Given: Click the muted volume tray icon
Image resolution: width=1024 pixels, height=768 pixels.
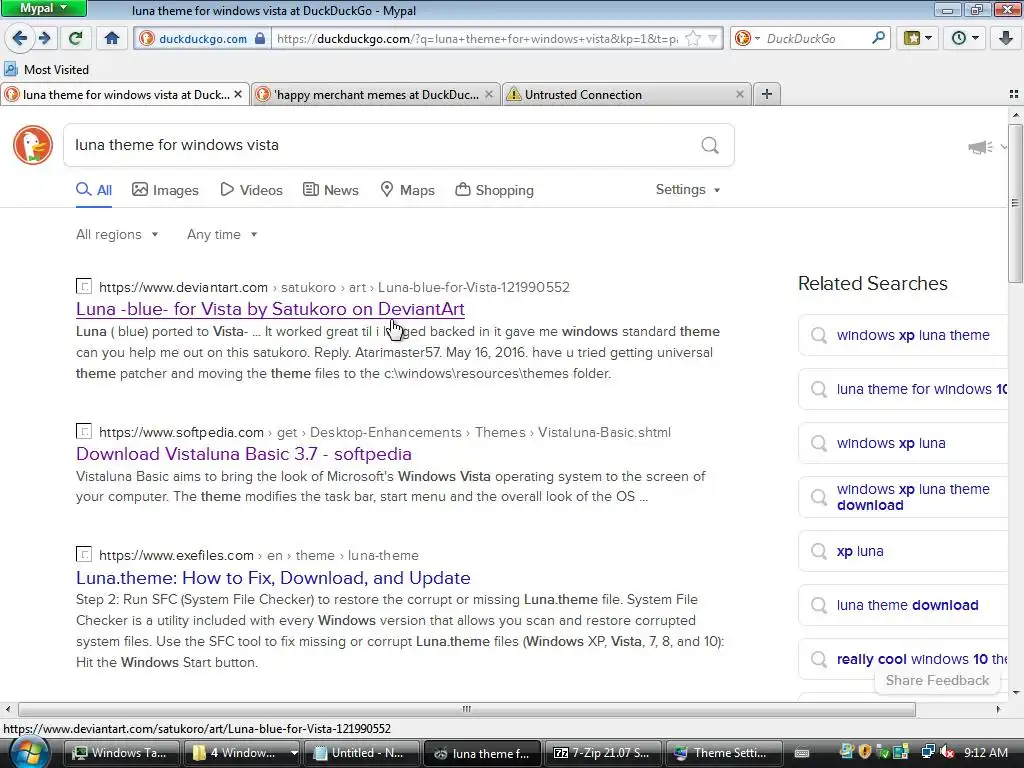Looking at the screenshot, I should point(946,752).
